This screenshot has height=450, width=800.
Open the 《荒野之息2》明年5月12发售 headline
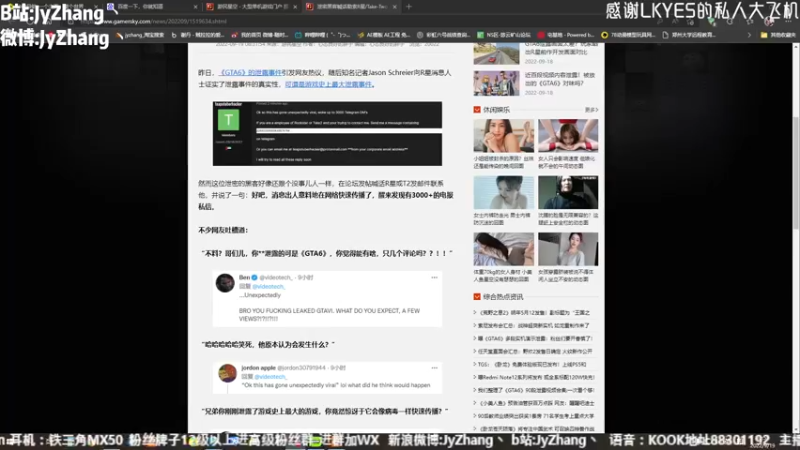coord(534,312)
